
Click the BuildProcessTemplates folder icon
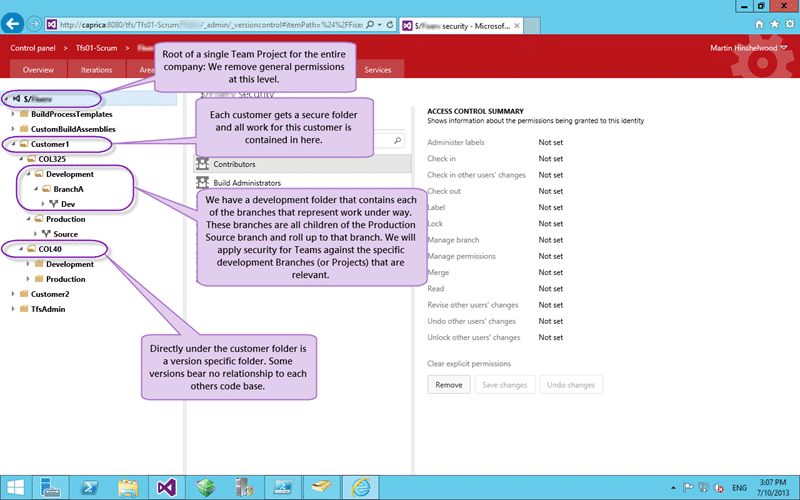pos(23,114)
